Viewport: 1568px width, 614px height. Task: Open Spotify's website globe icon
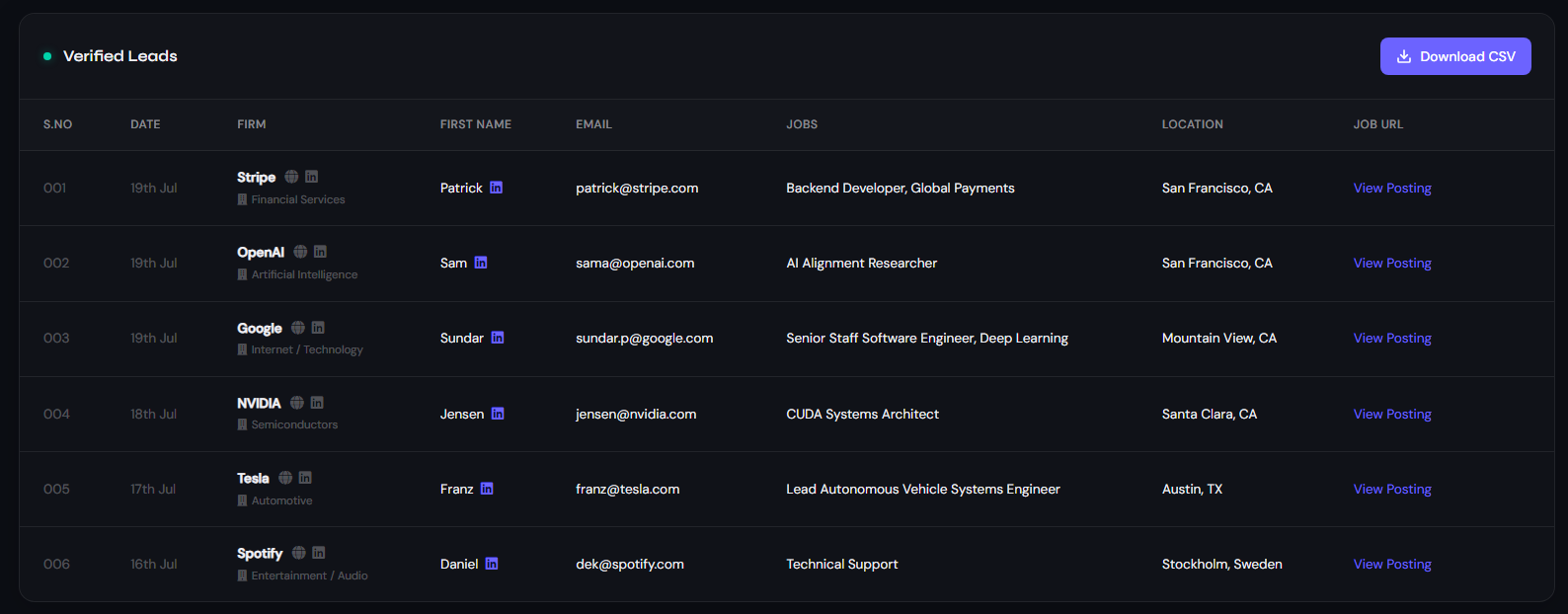click(299, 553)
